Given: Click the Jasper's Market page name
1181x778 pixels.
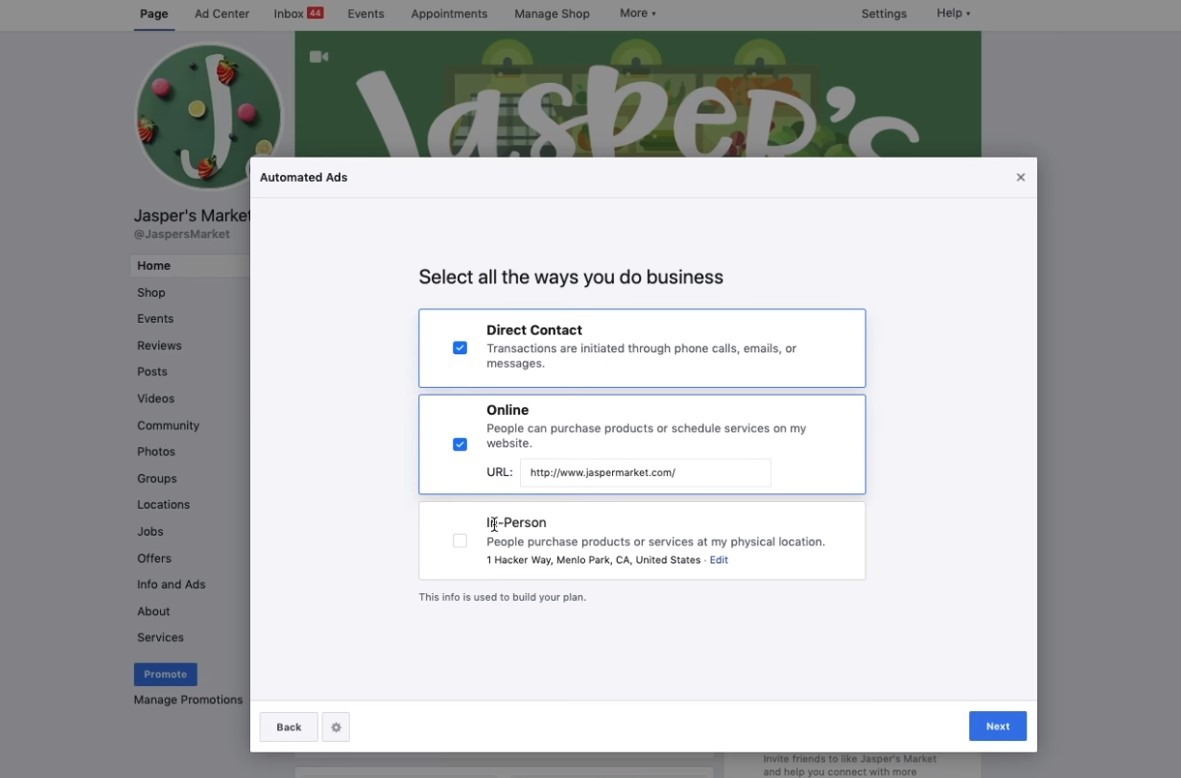Looking at the screenshot, I should tap(192, 215).
